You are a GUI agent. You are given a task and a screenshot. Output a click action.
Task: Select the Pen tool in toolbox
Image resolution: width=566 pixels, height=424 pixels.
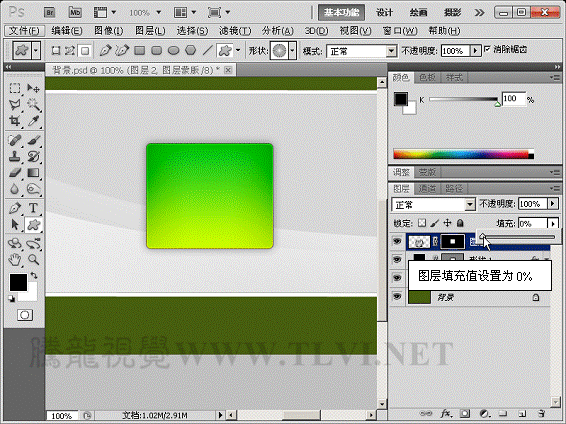pyautogui.click(x=14, y=208)
